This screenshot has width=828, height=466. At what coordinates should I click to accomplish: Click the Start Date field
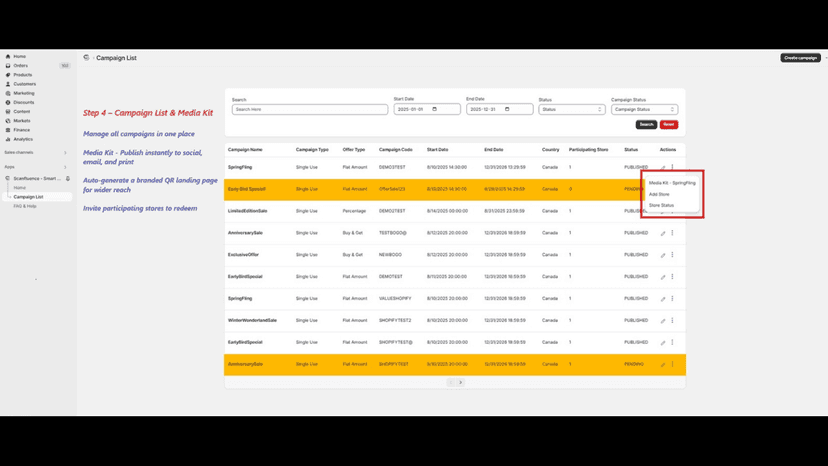427,109
